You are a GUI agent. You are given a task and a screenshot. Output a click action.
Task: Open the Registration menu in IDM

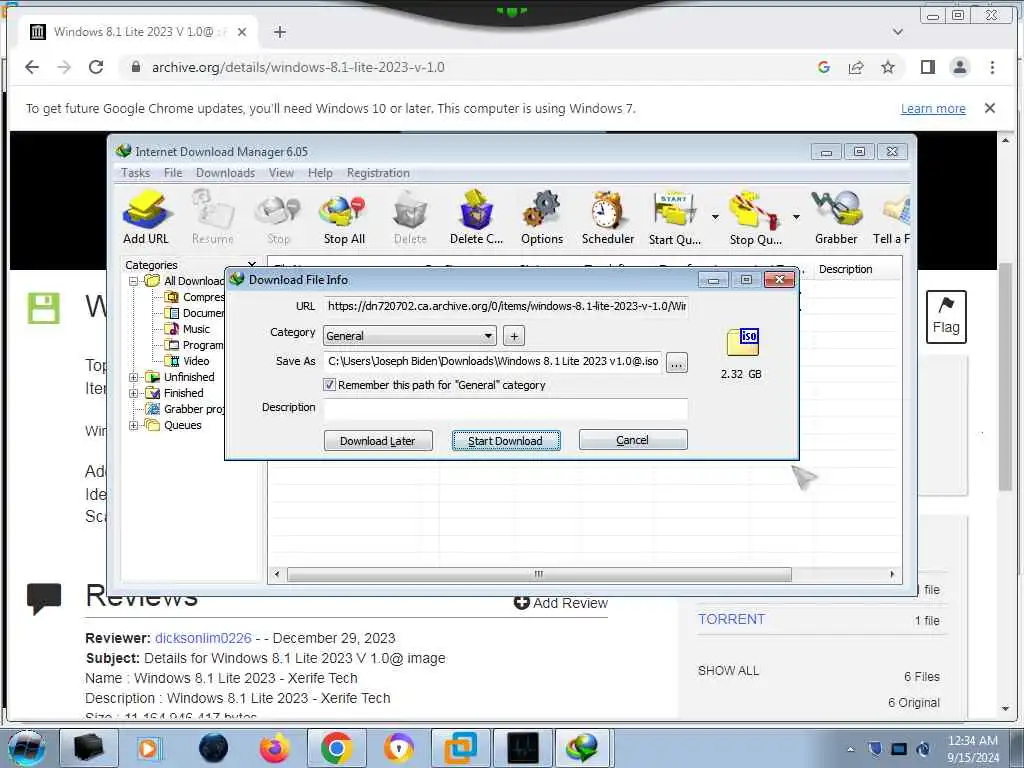point(378,173)
